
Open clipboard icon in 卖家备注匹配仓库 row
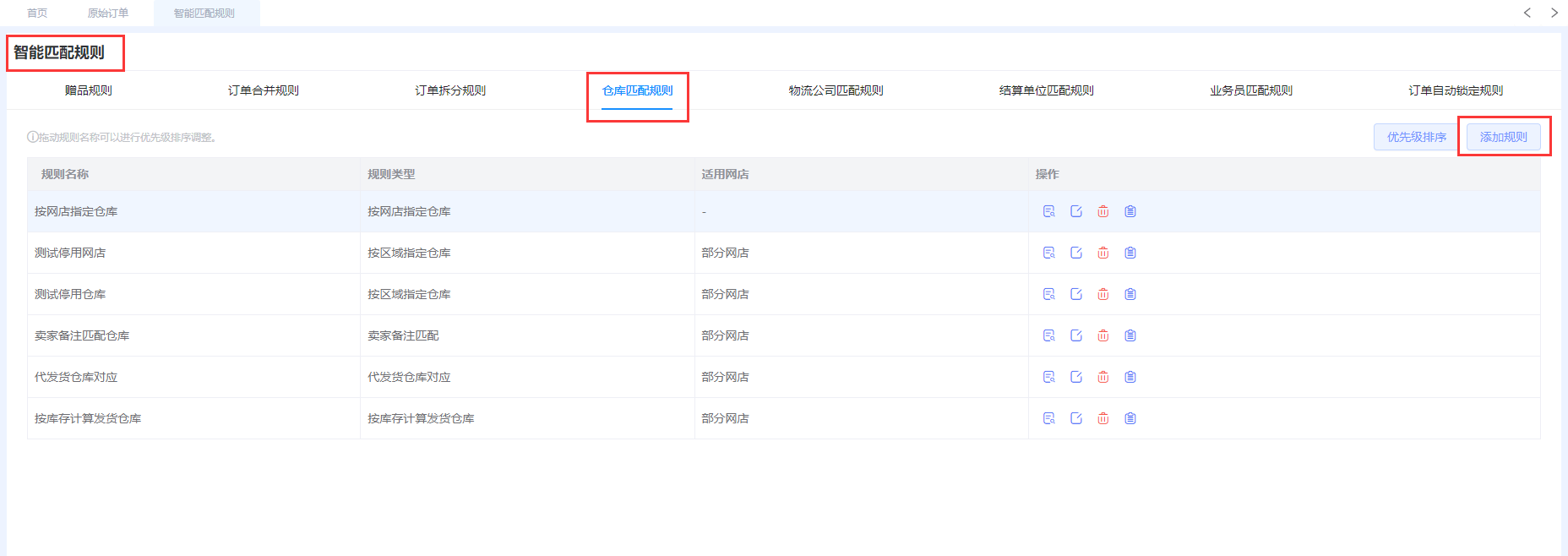click(1130, 335)
